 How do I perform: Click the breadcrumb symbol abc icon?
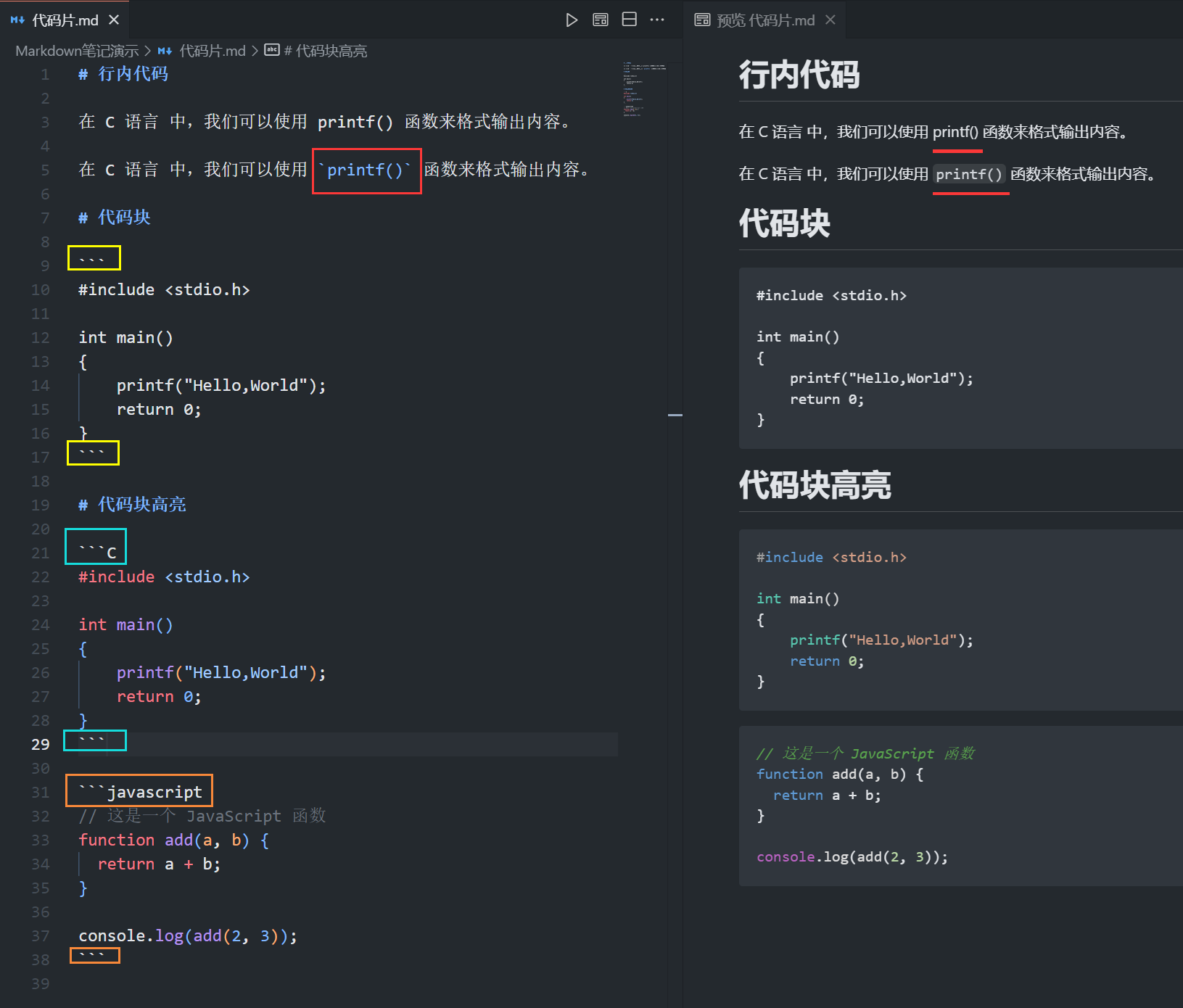pyautogui.click(x=272, y=50)
